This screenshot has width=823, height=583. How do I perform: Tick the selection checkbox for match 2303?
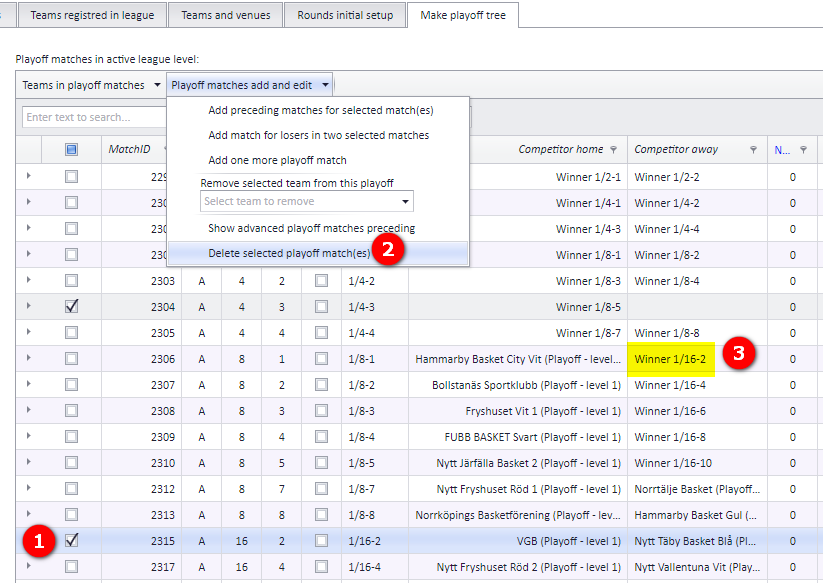(x=71, y=281)
